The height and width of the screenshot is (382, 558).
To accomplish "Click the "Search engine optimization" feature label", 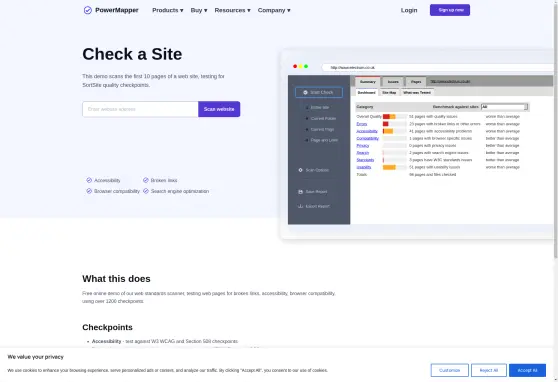I will pyautogui.click(x=180, y=191).
